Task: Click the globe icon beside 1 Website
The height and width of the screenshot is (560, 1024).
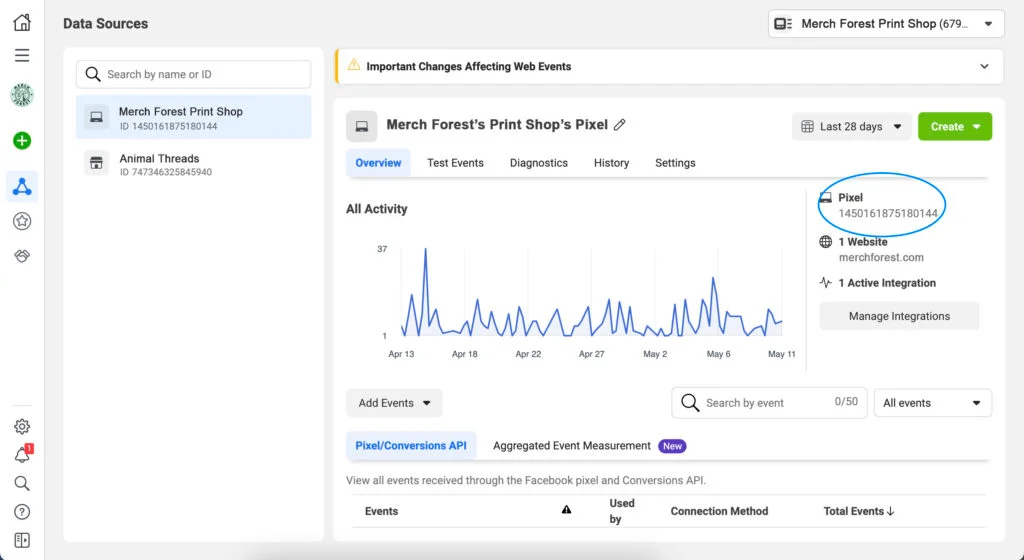Action: point(825,241)
